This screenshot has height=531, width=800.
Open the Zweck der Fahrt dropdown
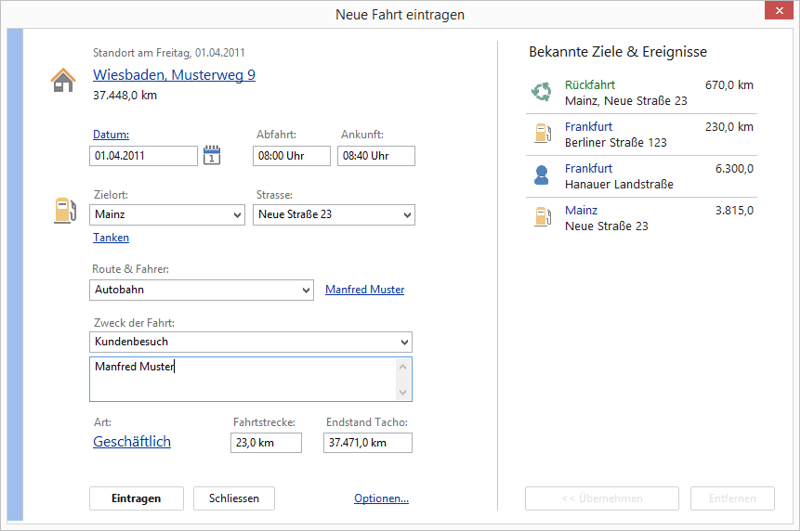(404, 343)
